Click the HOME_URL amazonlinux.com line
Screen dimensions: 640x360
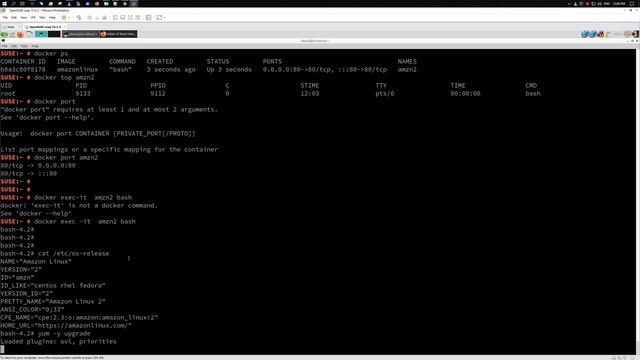[66, 326]
